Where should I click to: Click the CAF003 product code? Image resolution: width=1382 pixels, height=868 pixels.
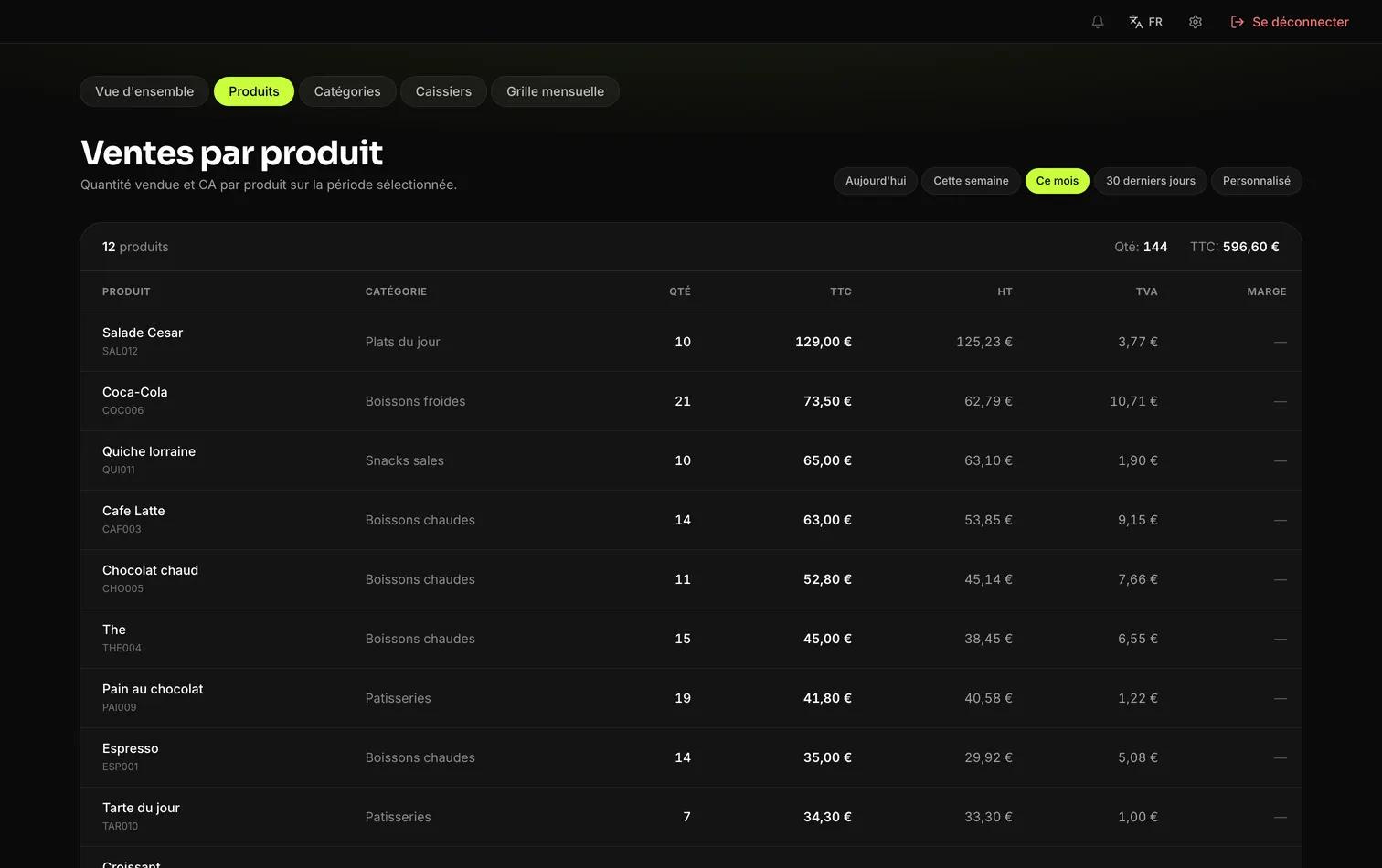[122, 529]
